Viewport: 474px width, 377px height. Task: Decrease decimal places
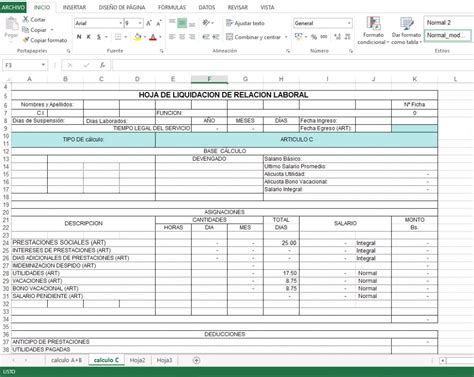(347, 37)
